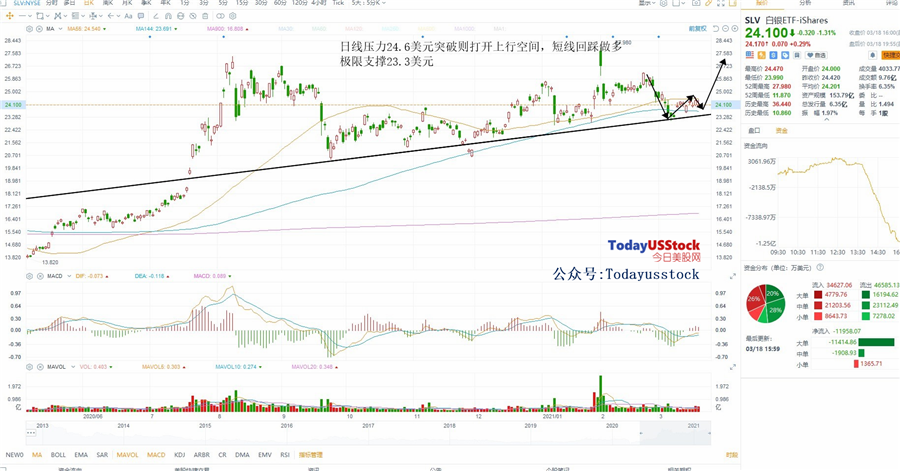Click the lock drawings icon

pyautogui.click(x=180, y=16)
